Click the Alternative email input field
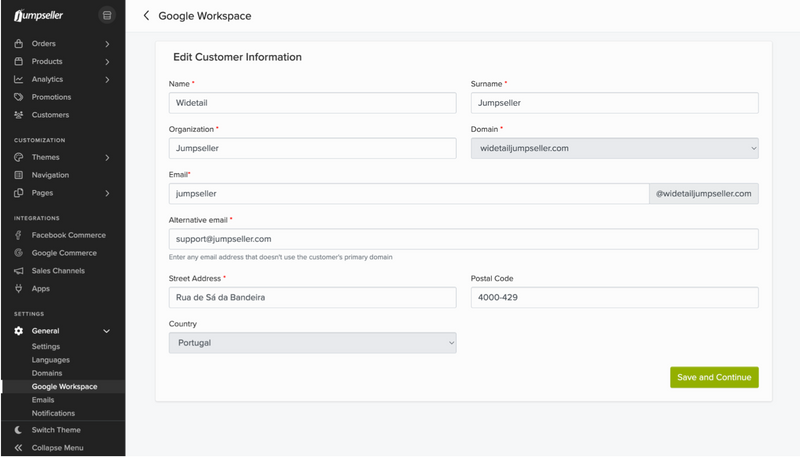 (x=464, y=239)
